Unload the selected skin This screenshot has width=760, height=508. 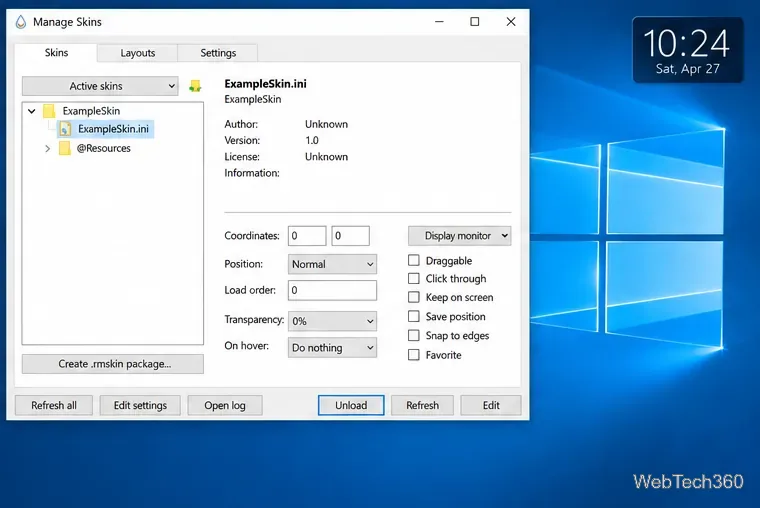351,405
